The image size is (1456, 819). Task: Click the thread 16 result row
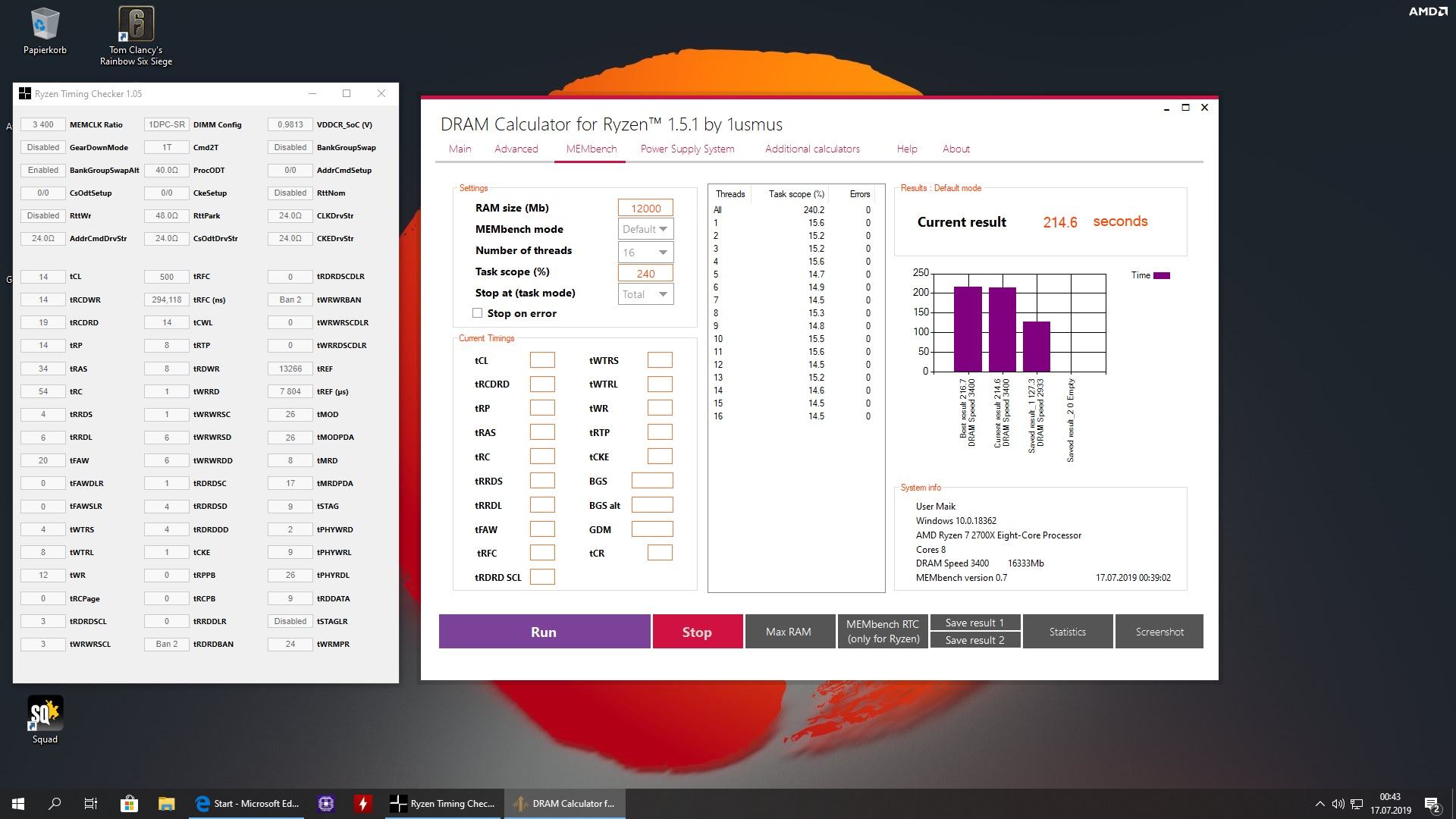click(x=792, y=416)
